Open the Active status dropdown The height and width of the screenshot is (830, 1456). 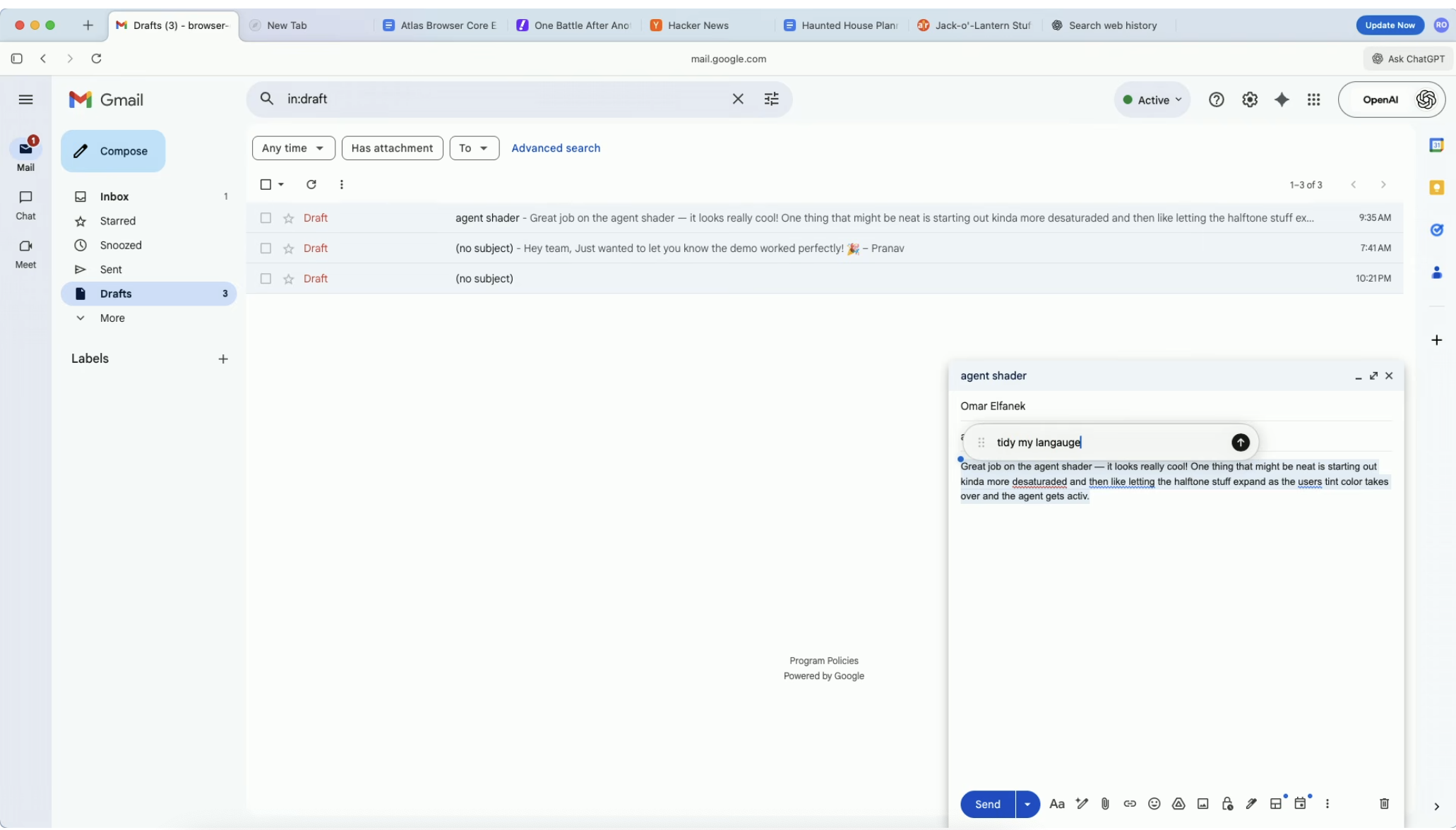tap(1152, 100)
